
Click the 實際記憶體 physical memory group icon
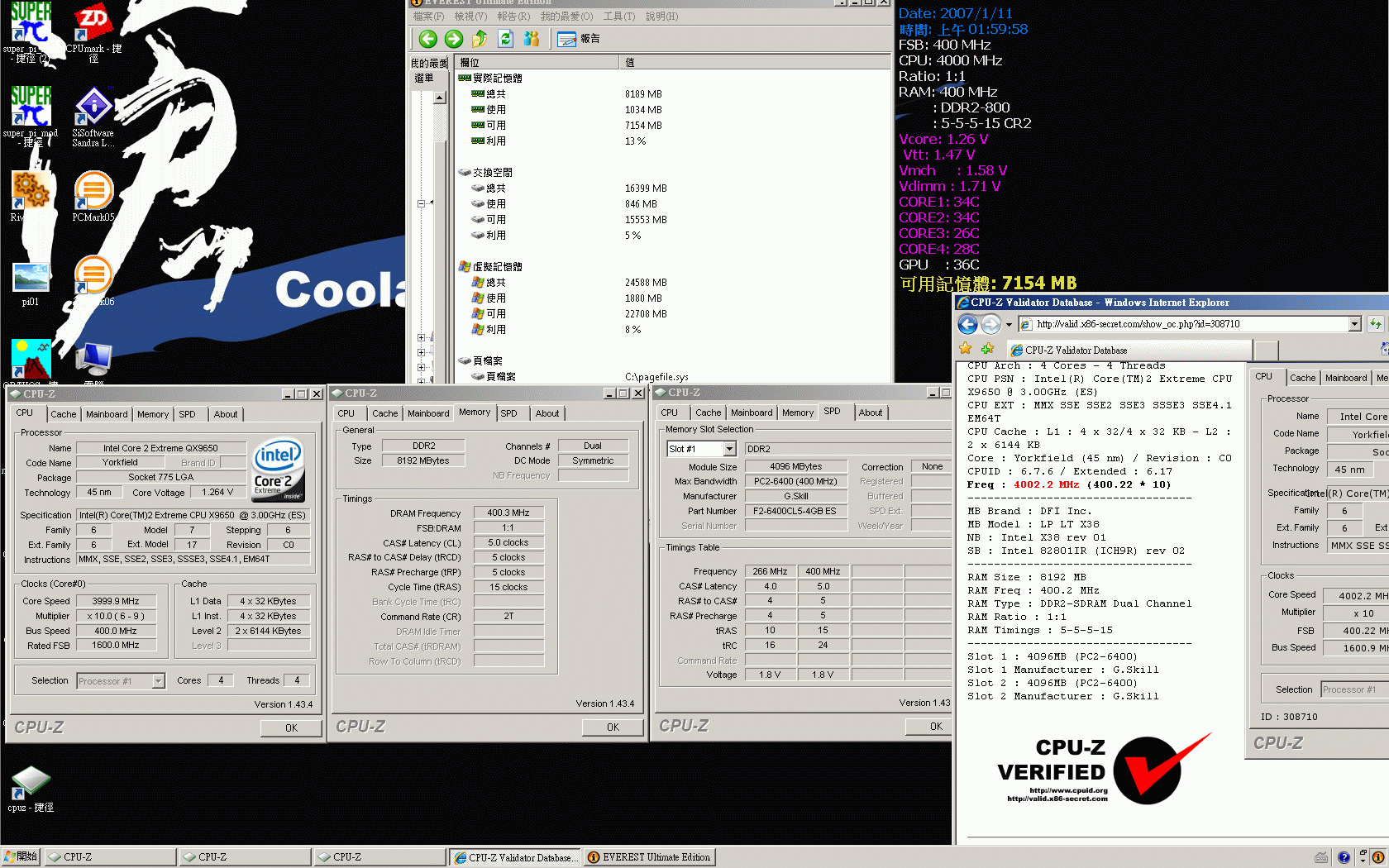[465, 78]
